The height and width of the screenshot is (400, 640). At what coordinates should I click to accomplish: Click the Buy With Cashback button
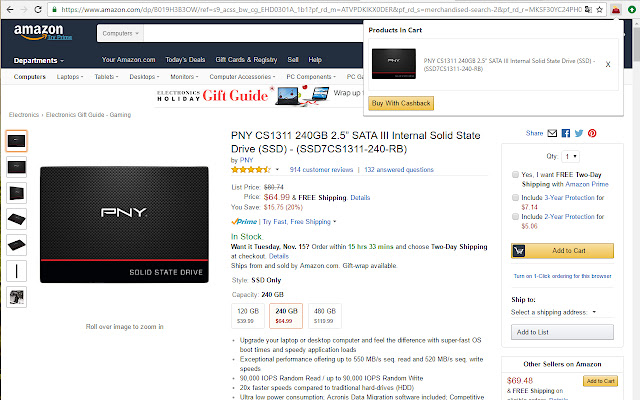(x=401, y=103)
